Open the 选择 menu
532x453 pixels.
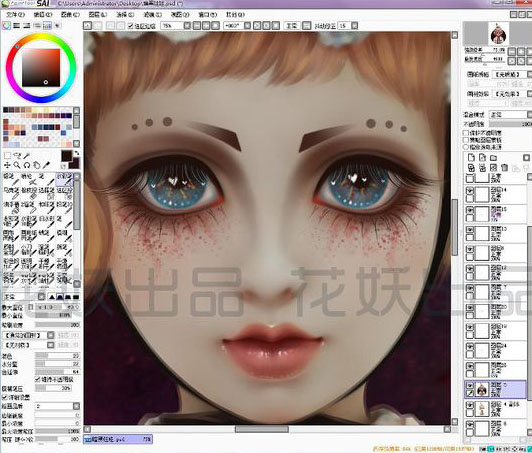125,15
